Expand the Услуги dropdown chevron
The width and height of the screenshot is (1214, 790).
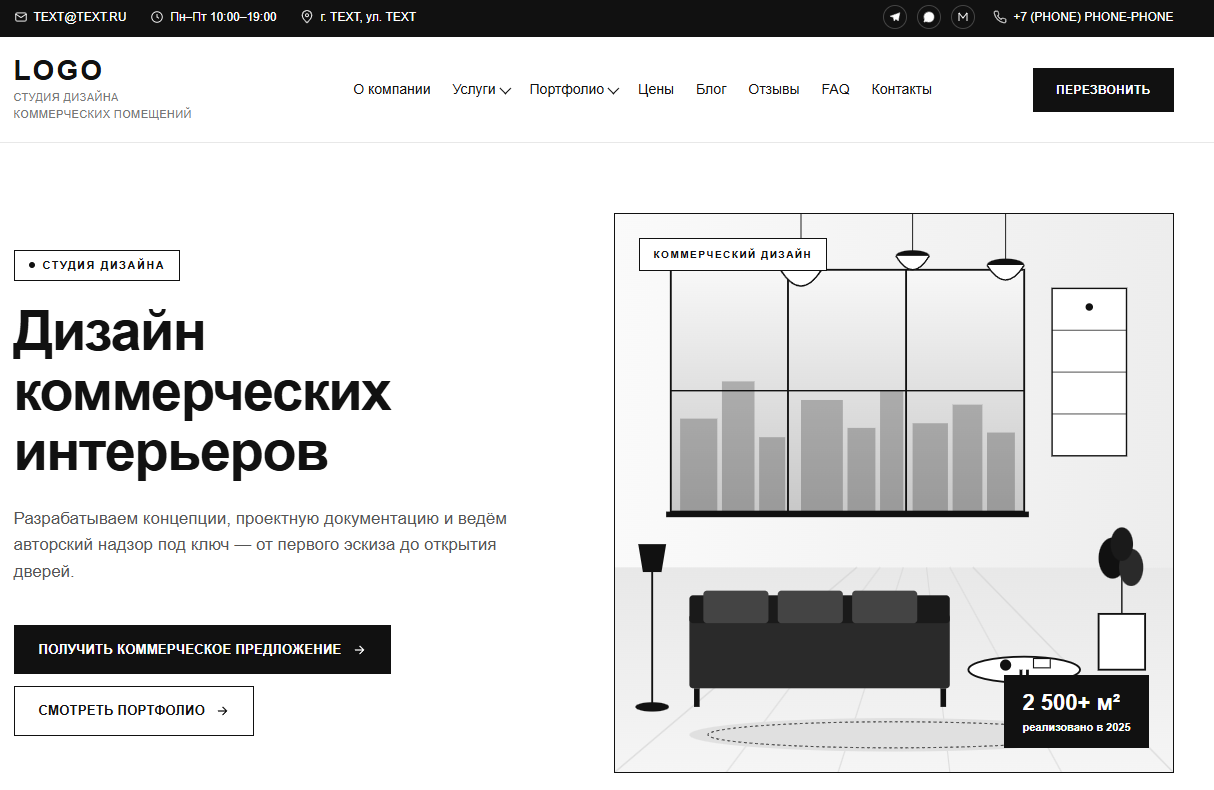pyautogui.click(x=506, y=90)
